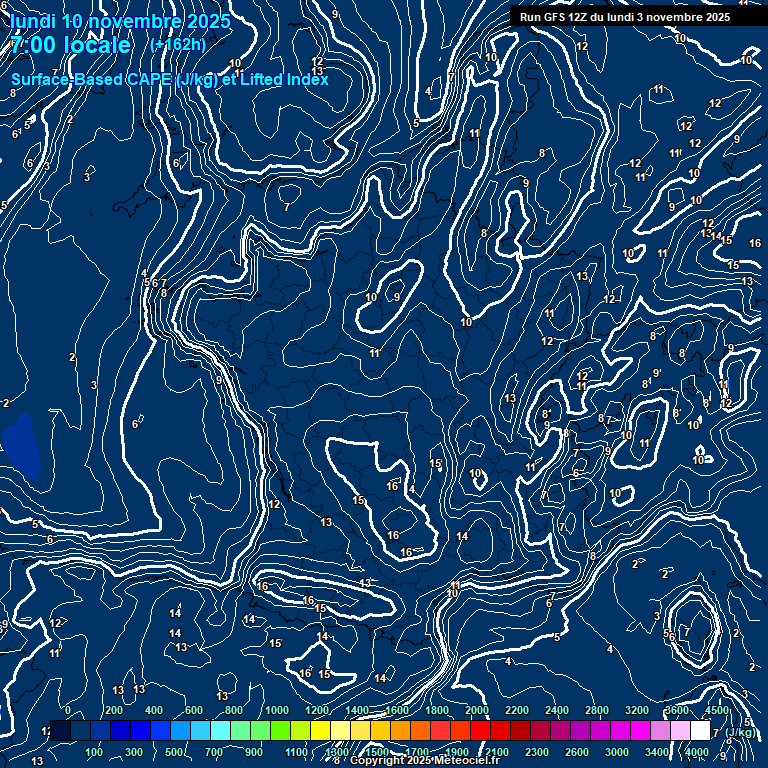
Task: Click the '100' legend value
Action: click(x=94, y=752)
